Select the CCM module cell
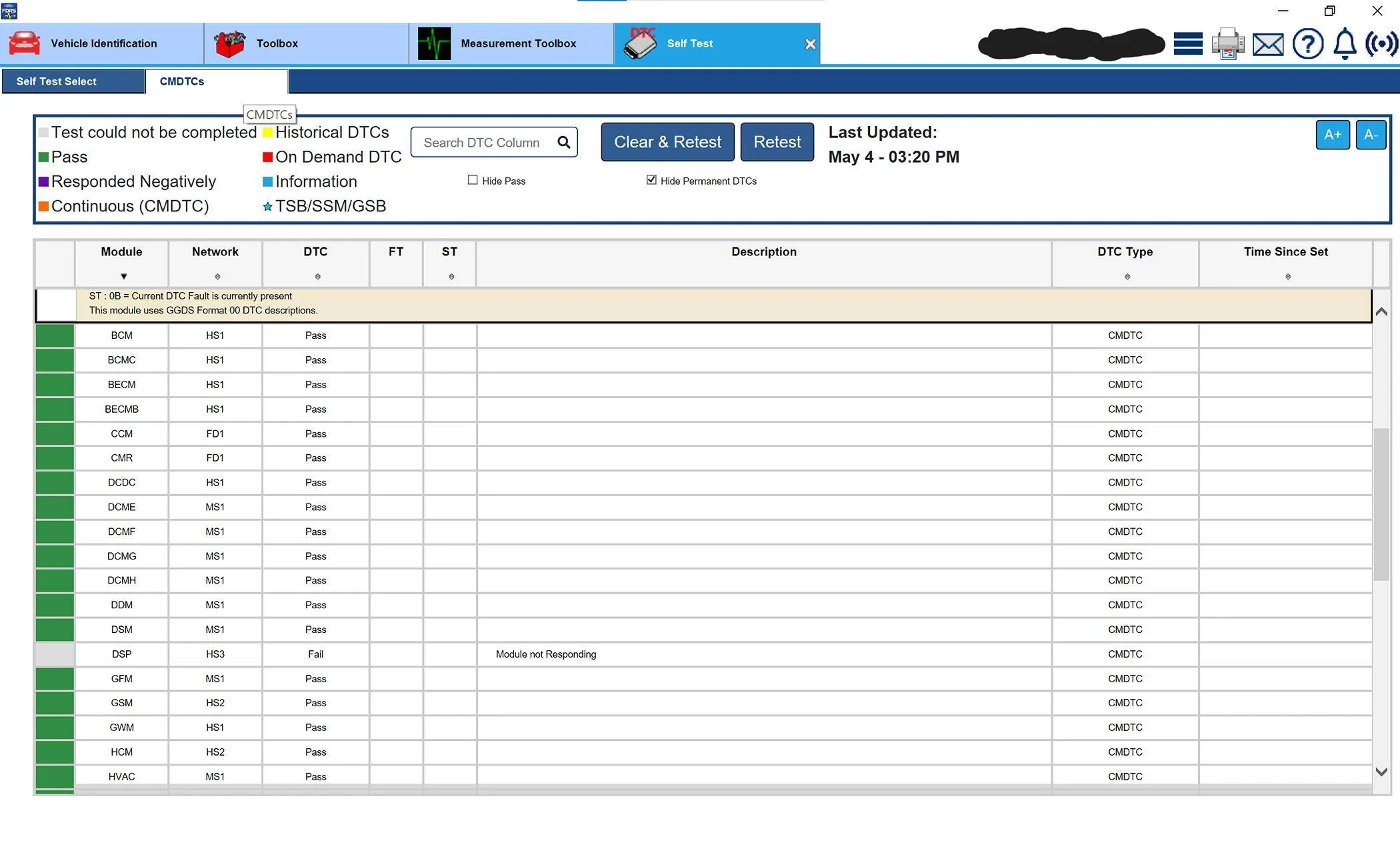 (x=121, y=434)
